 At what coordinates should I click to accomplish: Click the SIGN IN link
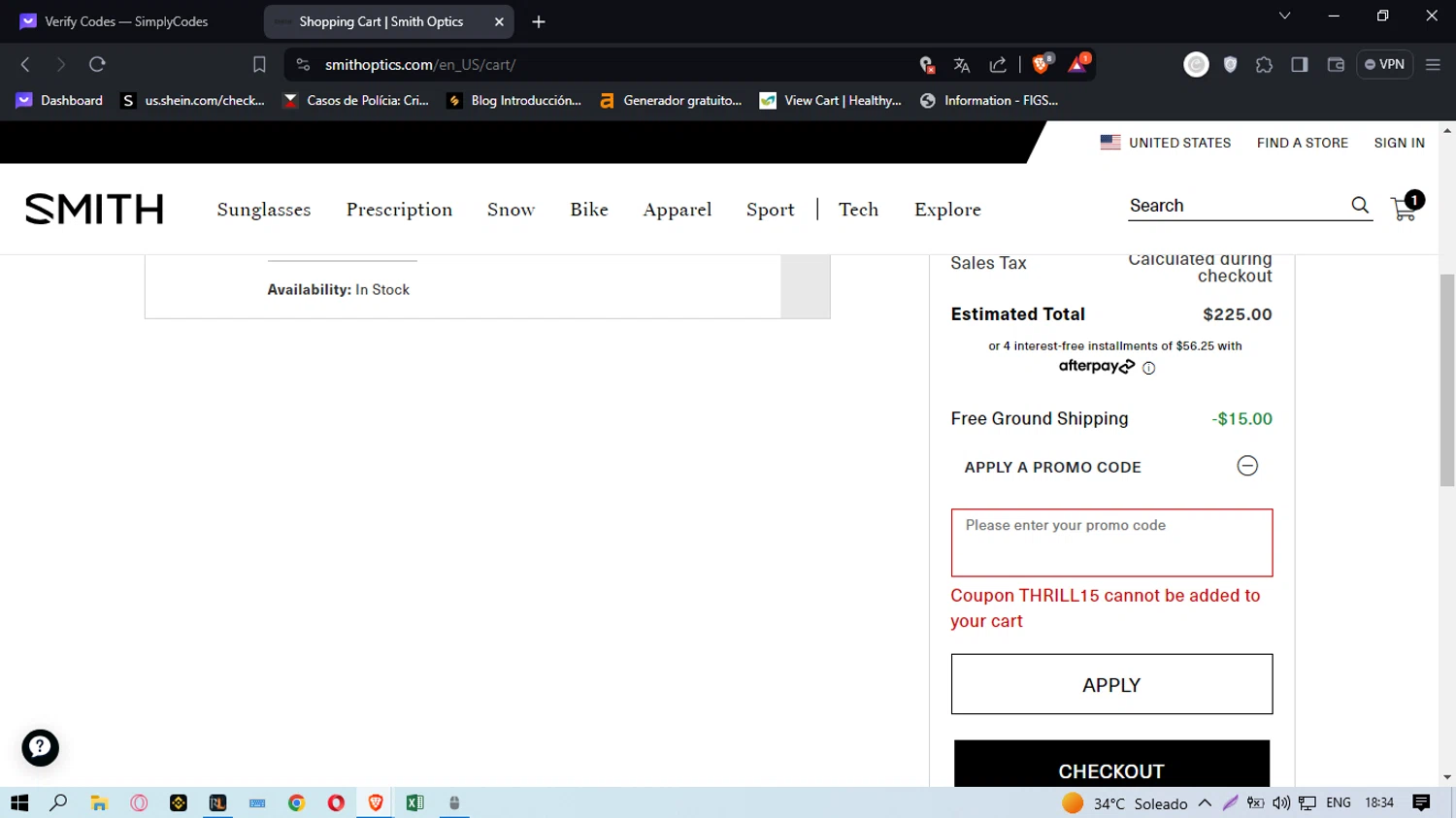click(1400, 143)
